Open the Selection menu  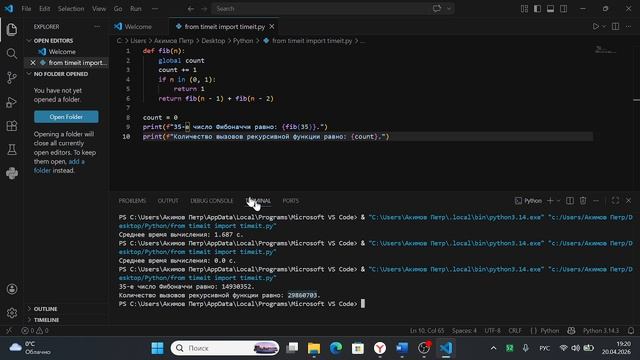(x=71, y=9)
